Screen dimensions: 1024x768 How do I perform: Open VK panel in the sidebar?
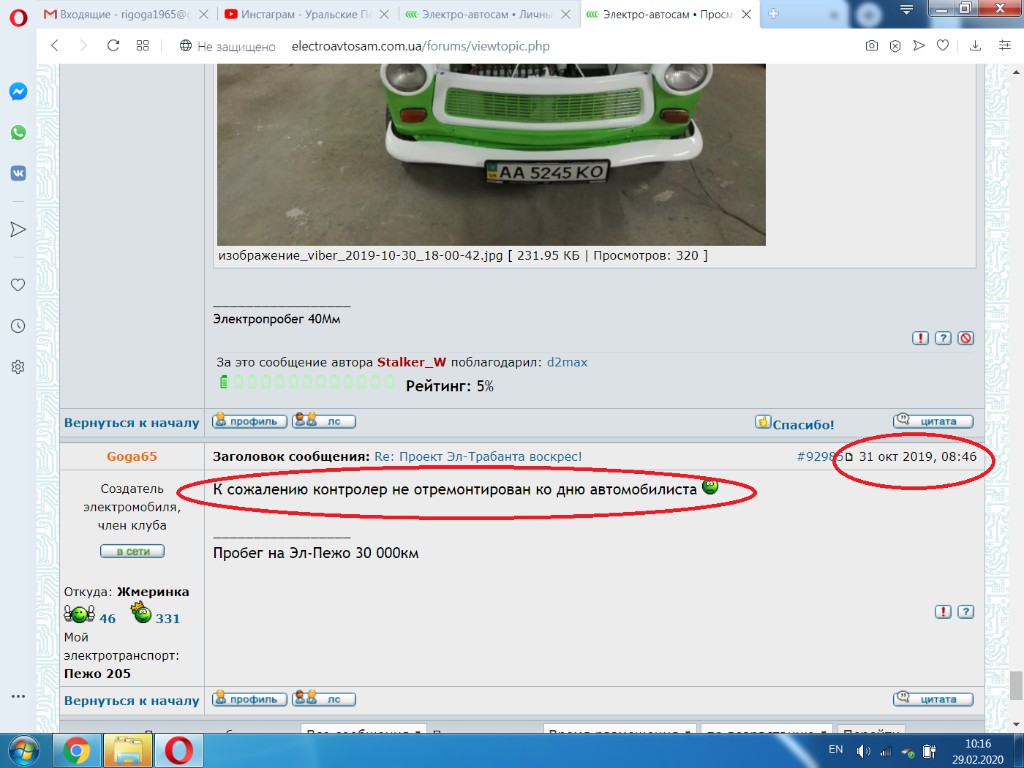(18, 172)
